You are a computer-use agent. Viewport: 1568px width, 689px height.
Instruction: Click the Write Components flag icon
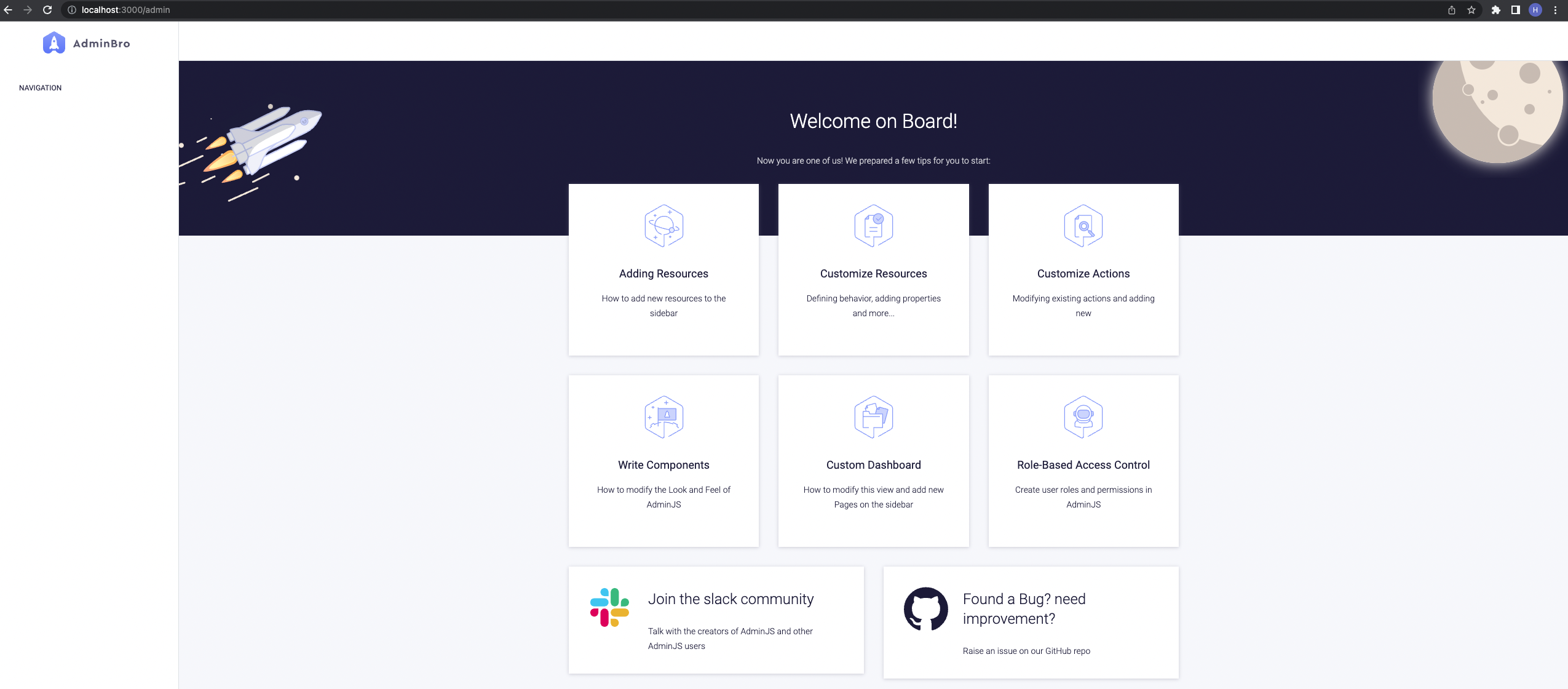click(663, 416)
